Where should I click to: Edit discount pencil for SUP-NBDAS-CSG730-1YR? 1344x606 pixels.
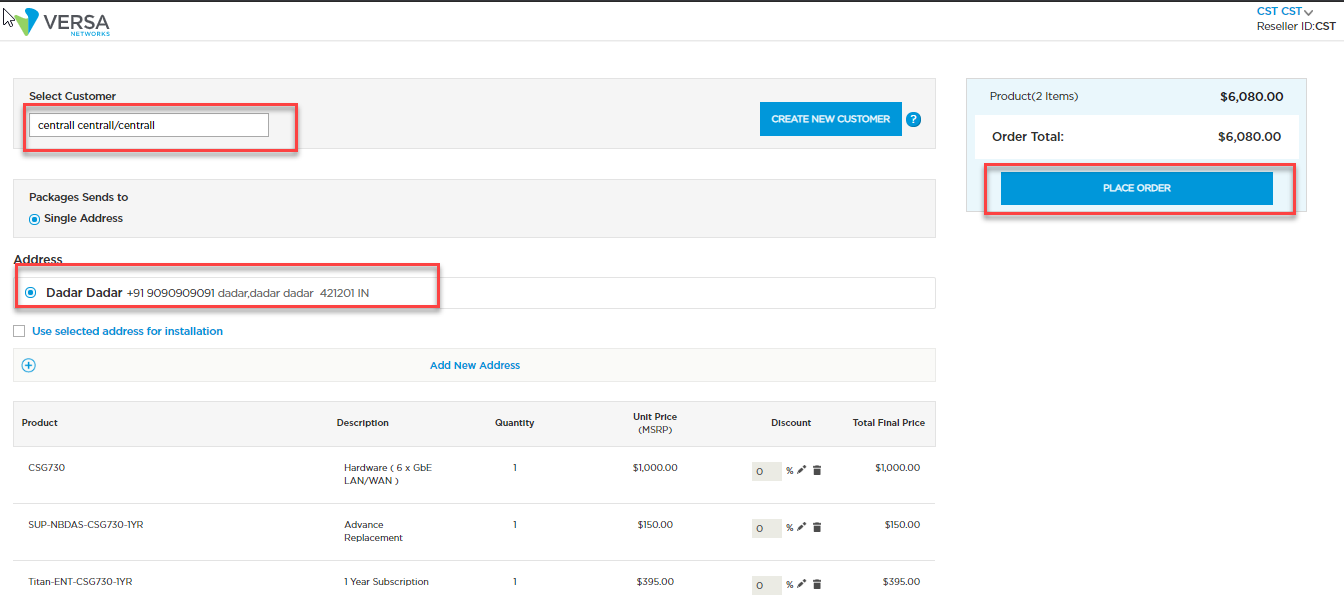click(802, 527)
